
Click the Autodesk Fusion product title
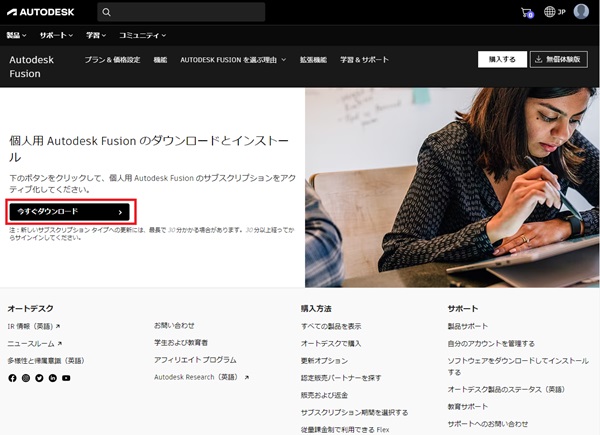31,67
